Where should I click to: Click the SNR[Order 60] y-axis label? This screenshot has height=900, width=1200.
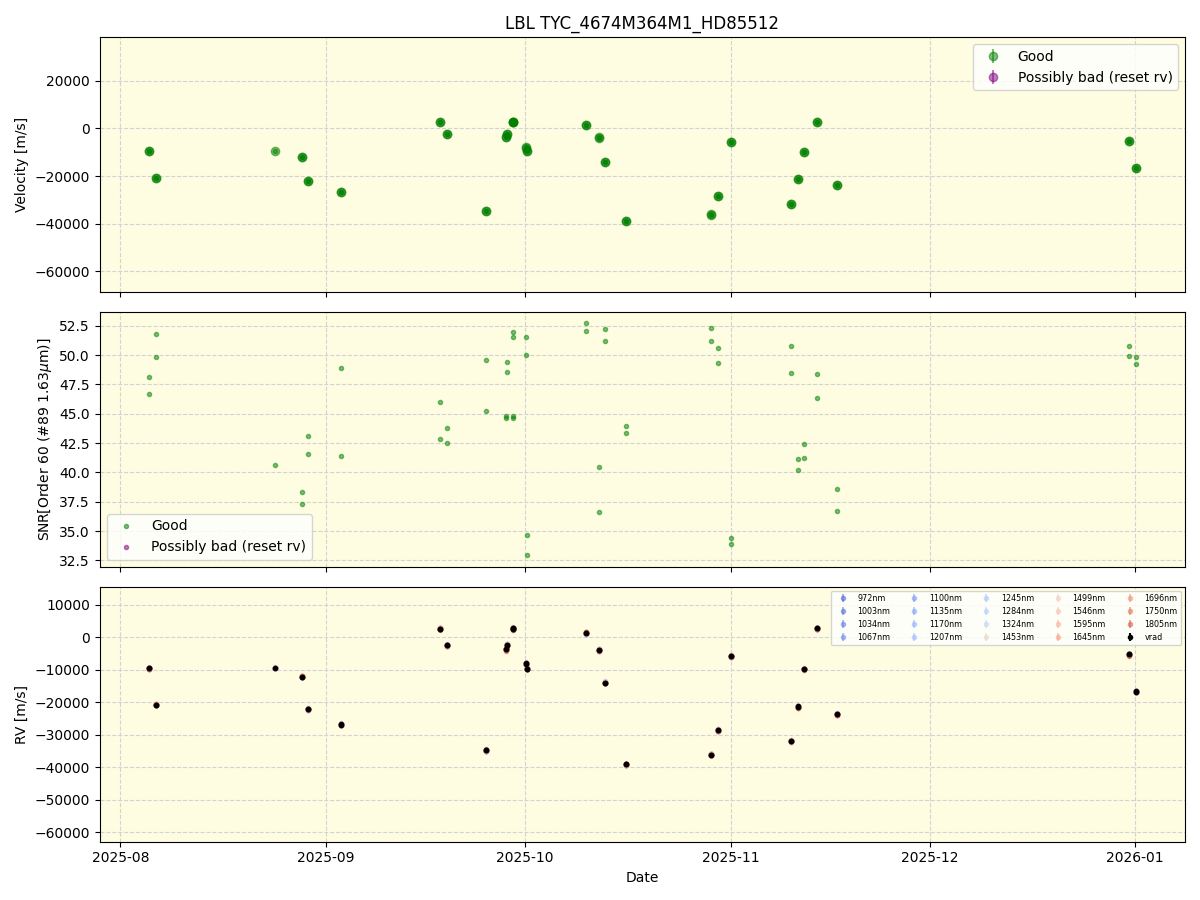44,439
